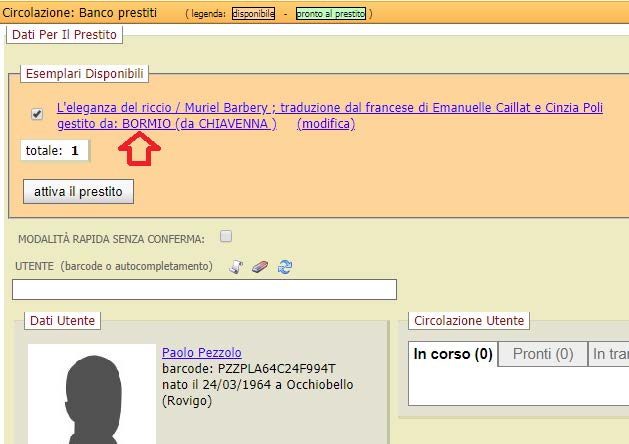The image size is (629, 444).
Task: Click the 'totale: 1' count box
Action: (55, 151)
